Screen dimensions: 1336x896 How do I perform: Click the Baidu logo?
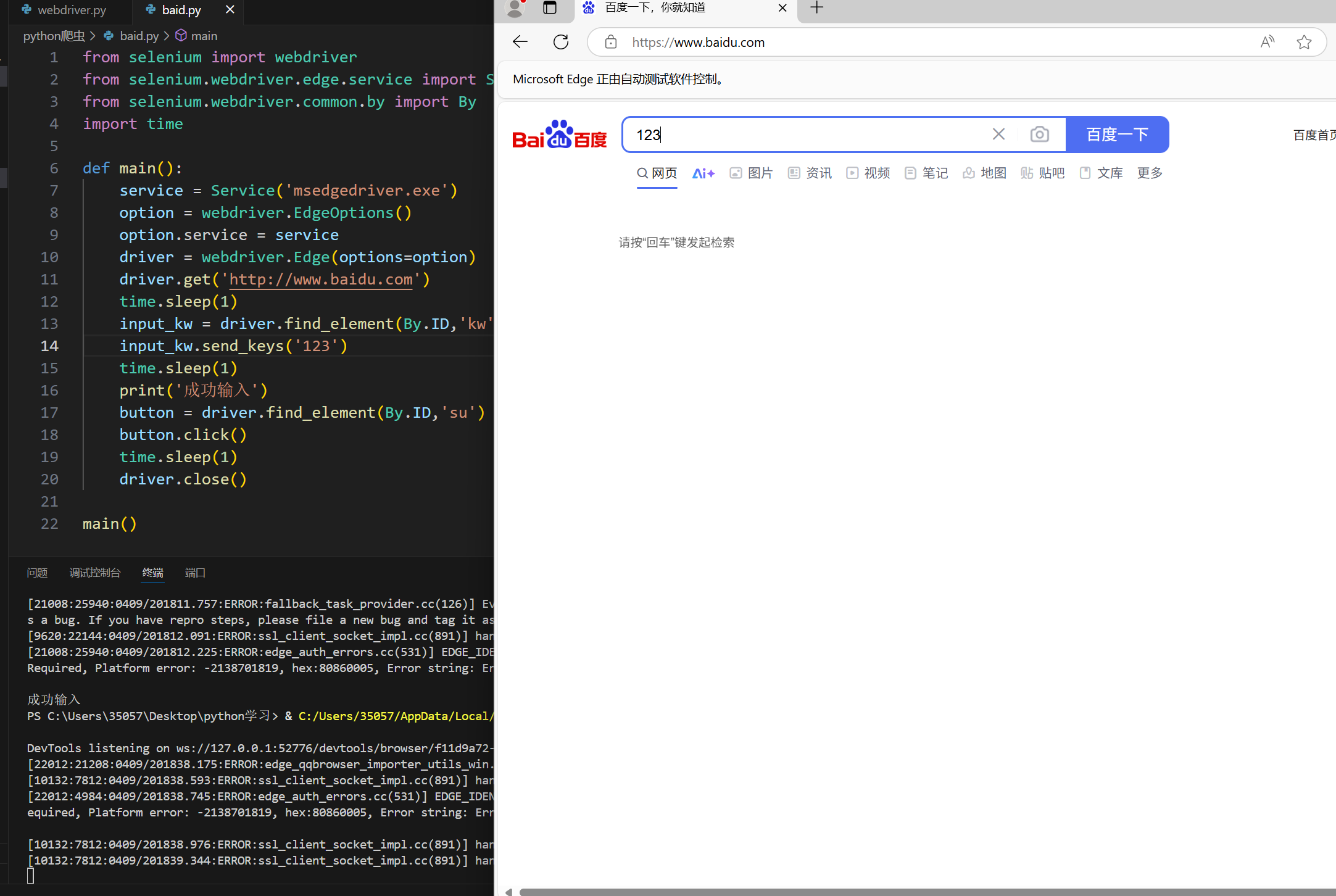(560, 135)
